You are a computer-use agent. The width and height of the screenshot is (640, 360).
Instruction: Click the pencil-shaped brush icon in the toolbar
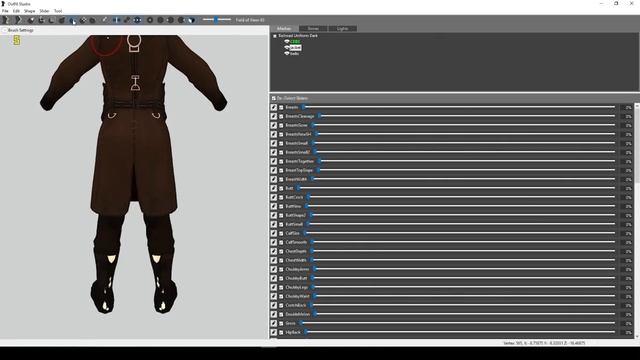(105, 20)
